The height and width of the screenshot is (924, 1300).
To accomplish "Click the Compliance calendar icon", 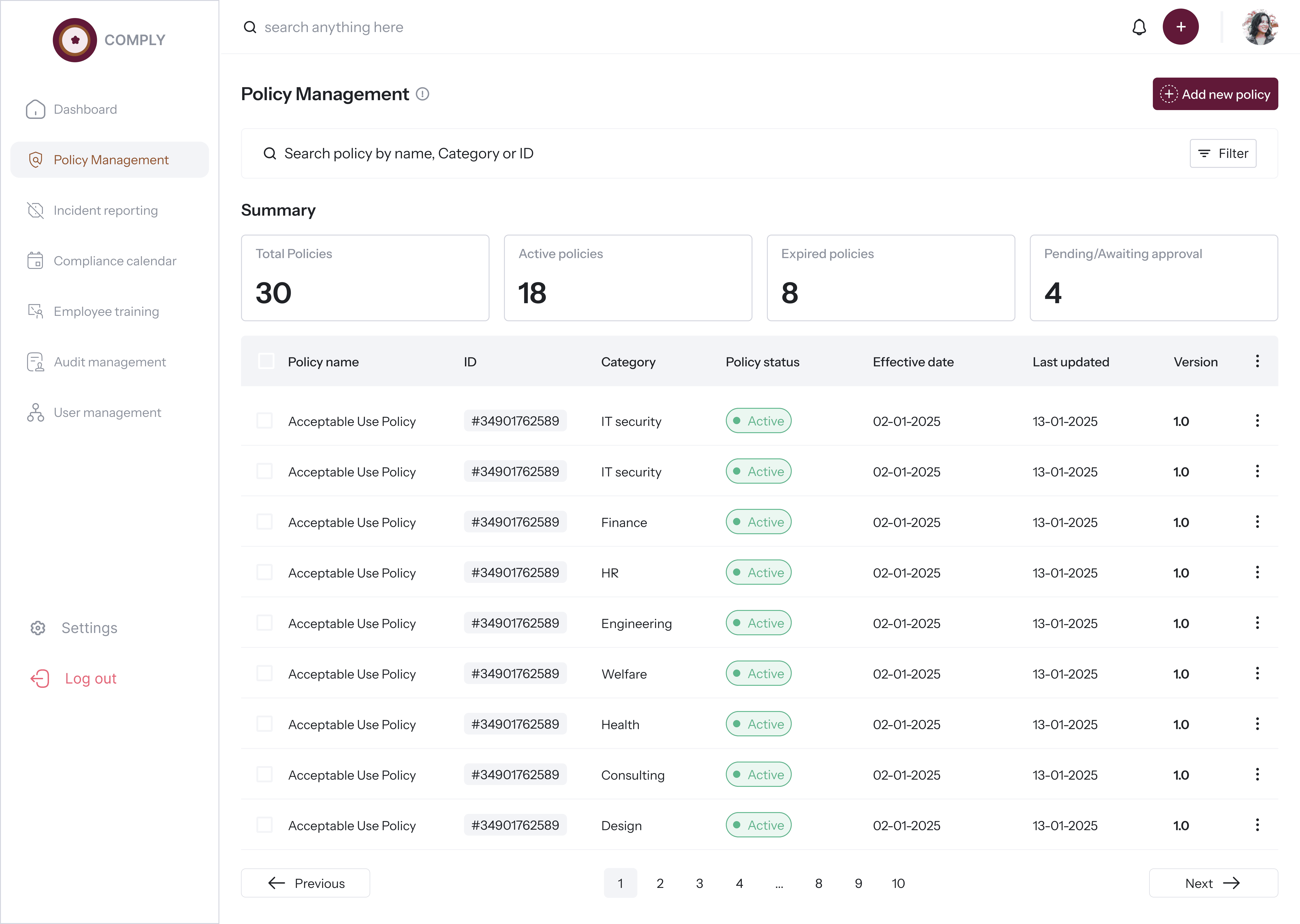I will point(35,261).
